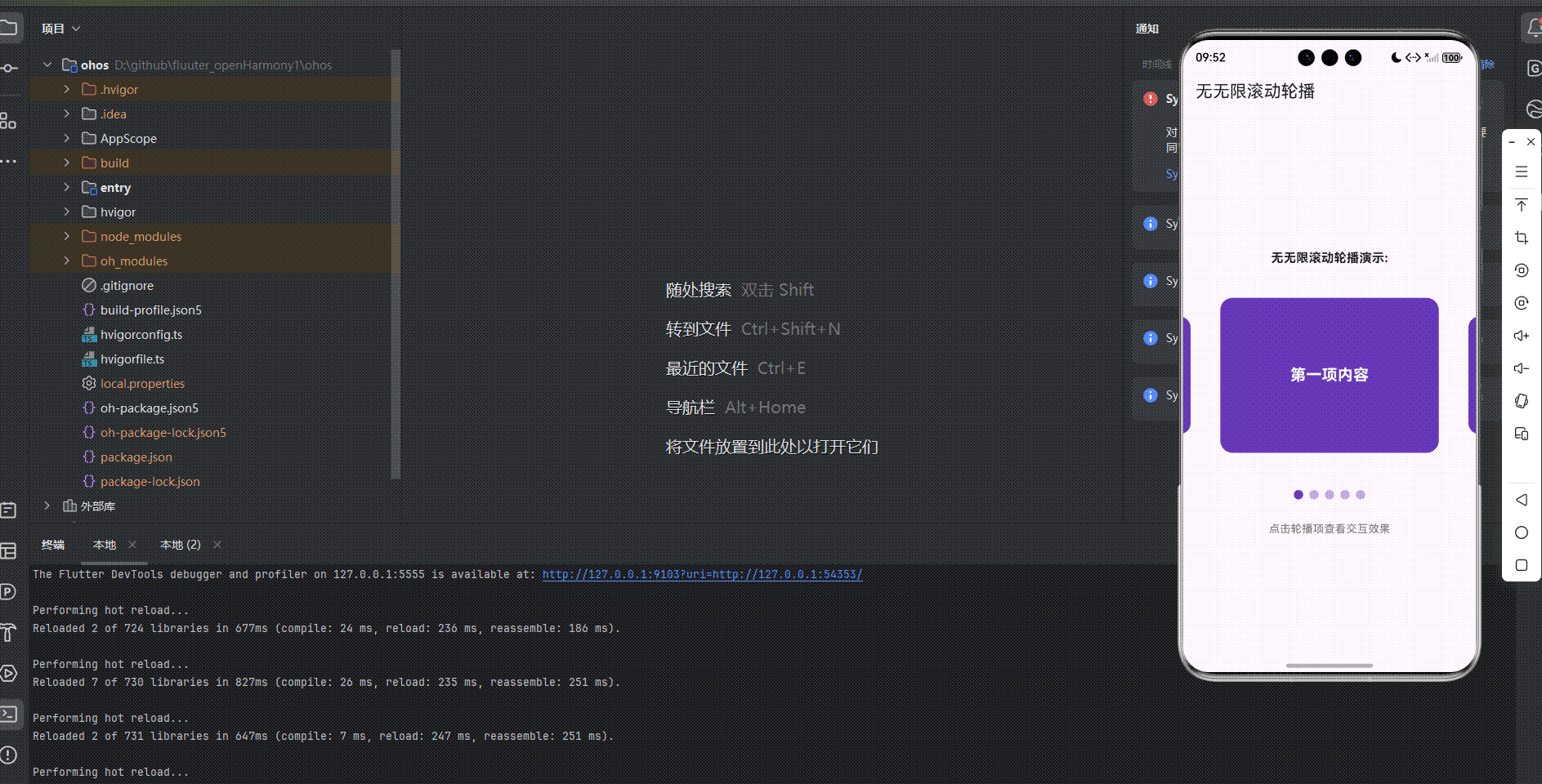Viewport: 1542px width, 784px height.
Task: Open the Notifications bell icon
Action: pos(1534,29)
